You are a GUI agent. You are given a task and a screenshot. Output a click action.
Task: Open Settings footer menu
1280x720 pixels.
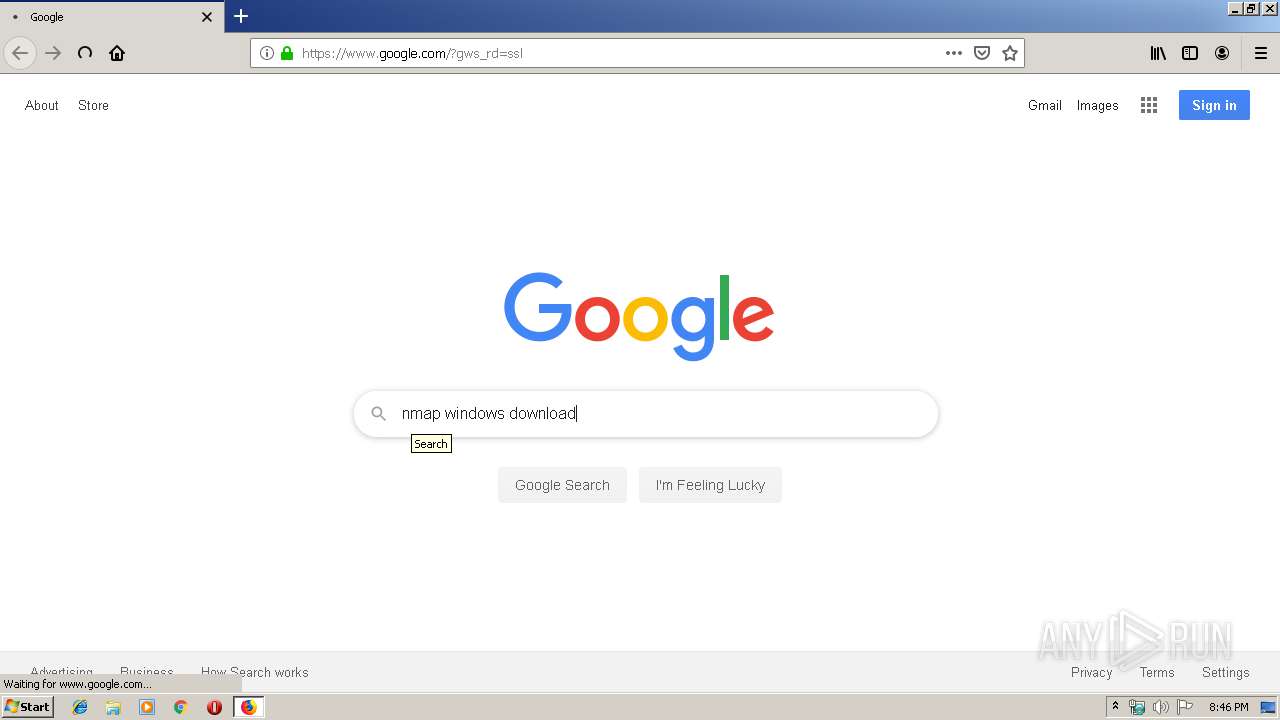click(x=1225, y=672)
